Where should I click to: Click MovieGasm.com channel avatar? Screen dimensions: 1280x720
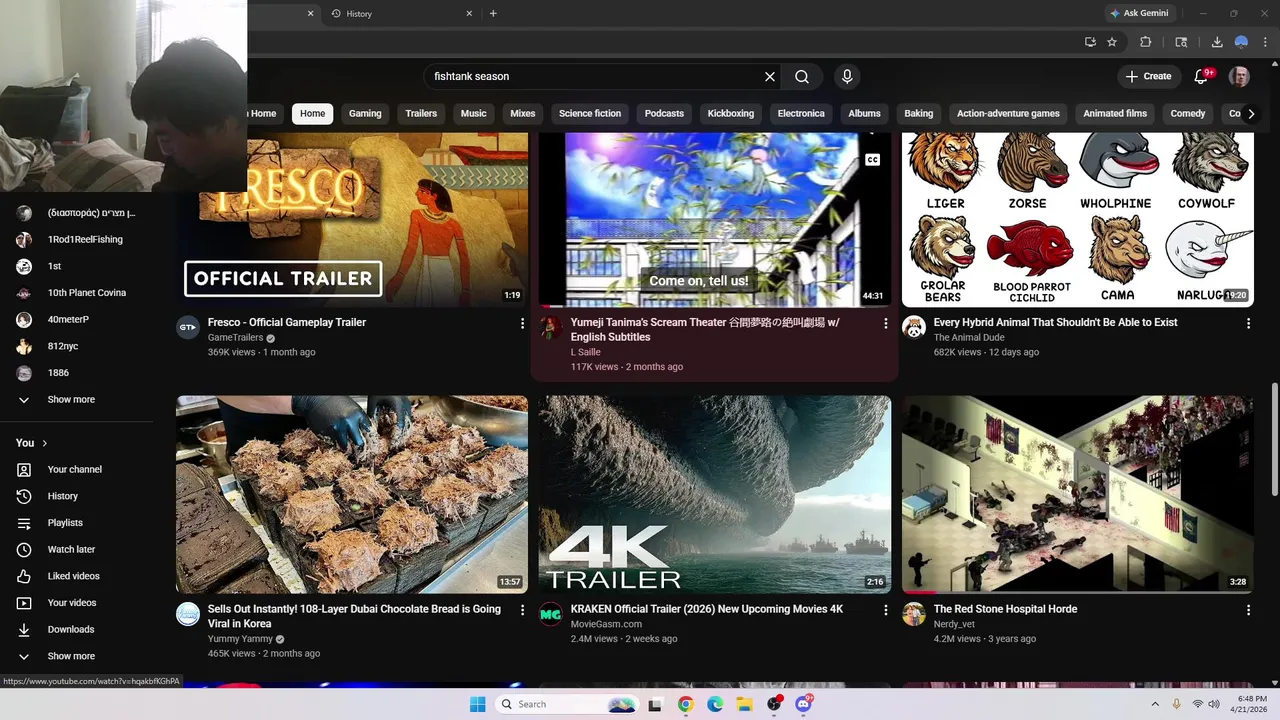pos(551,614)
